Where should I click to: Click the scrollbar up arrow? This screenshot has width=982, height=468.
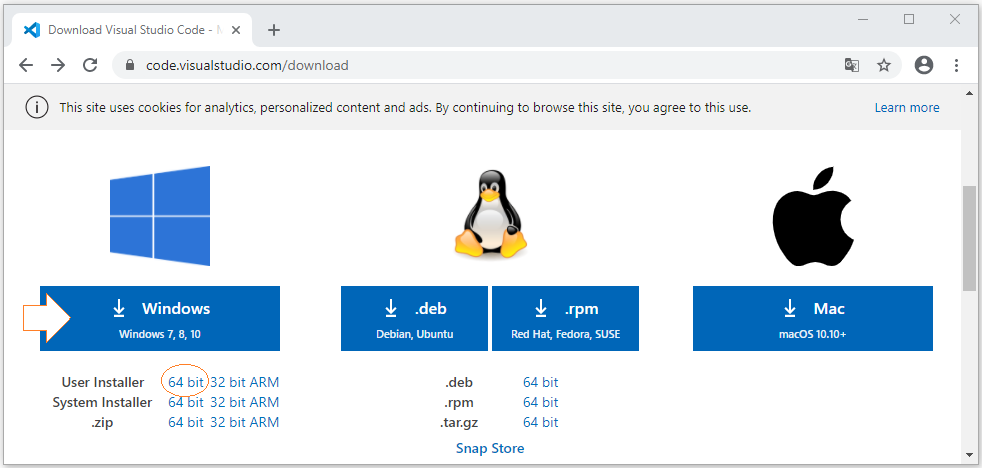click(969, 93)
